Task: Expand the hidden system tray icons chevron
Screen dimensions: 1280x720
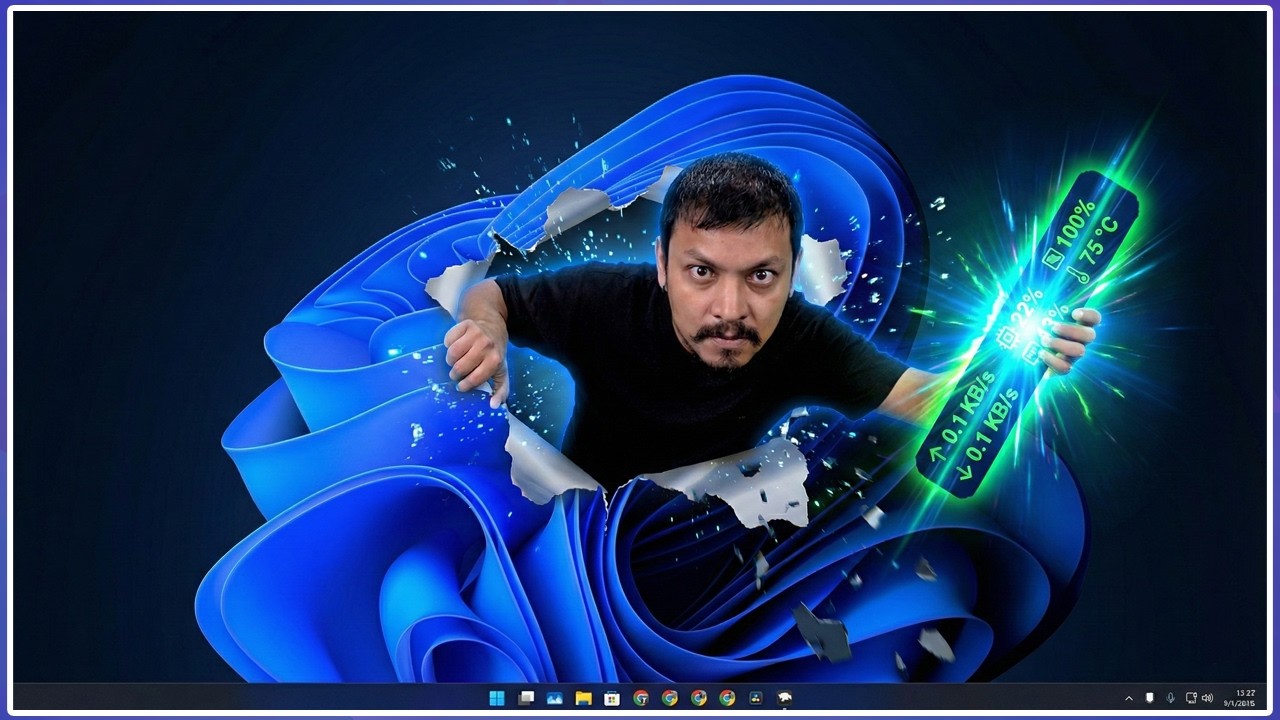Action: [1129, 698]
